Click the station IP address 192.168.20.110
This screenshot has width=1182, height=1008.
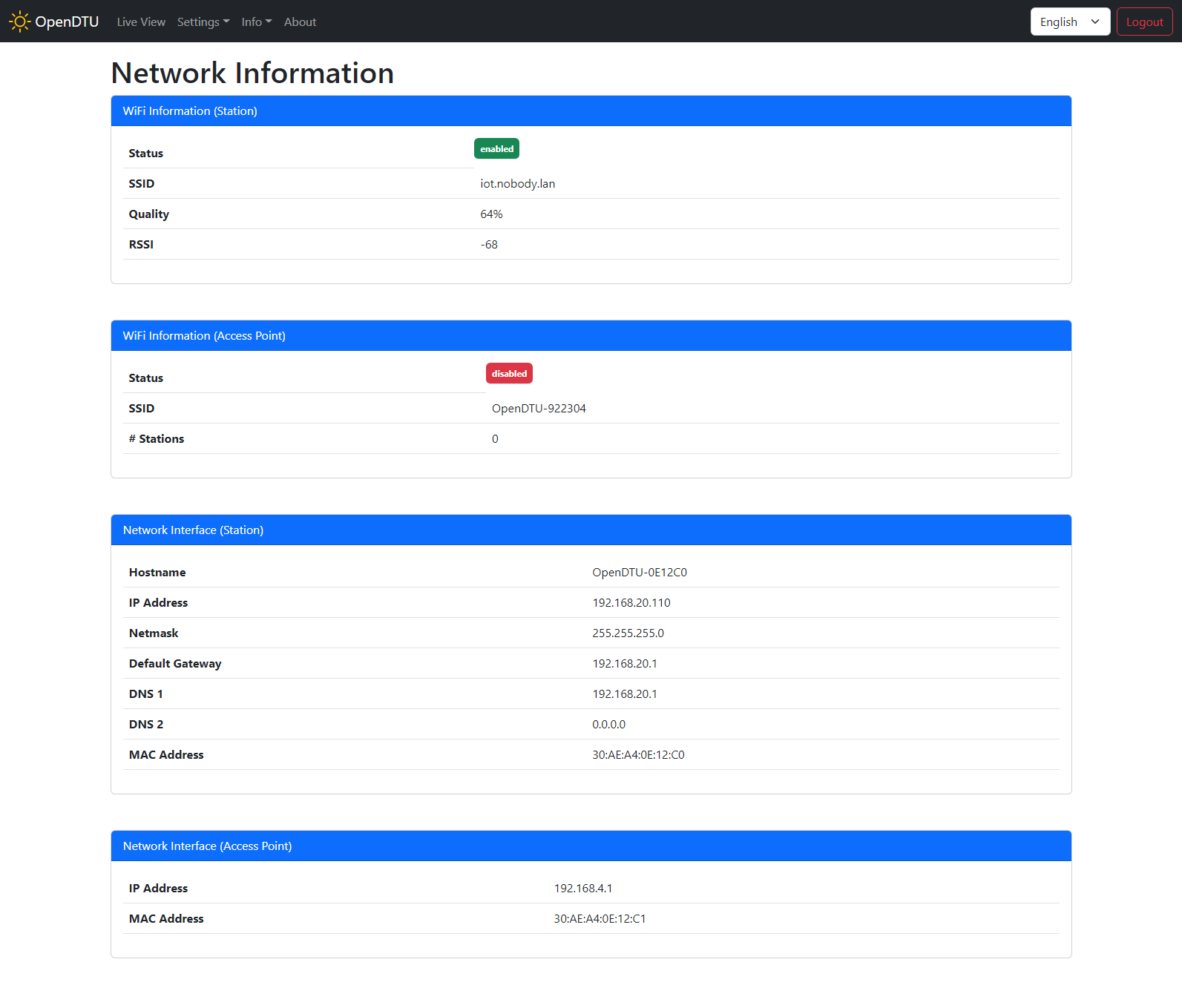click(x=631, y=603)
